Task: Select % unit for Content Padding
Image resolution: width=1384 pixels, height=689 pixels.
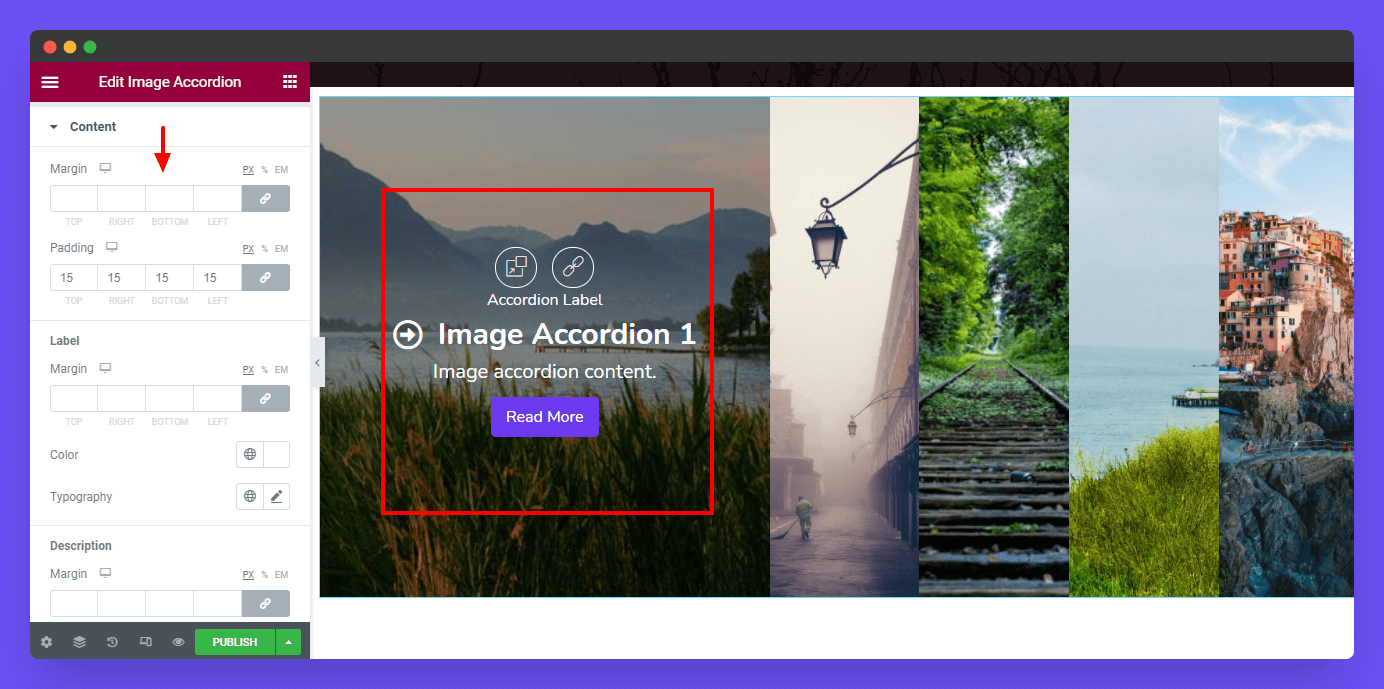Action: pyautogui.click(x=265, y=249)
